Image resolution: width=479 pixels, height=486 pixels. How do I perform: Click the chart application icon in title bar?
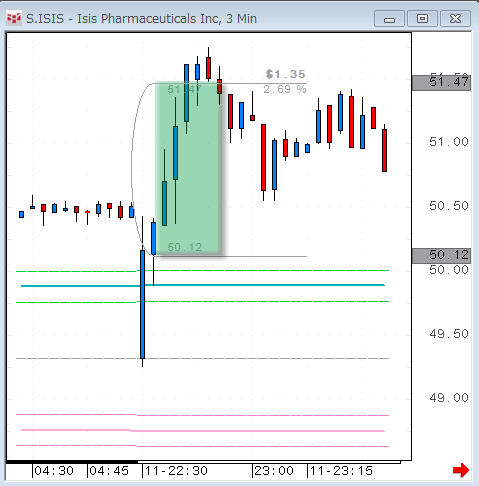pyautogui.click(x=14, y=18)
